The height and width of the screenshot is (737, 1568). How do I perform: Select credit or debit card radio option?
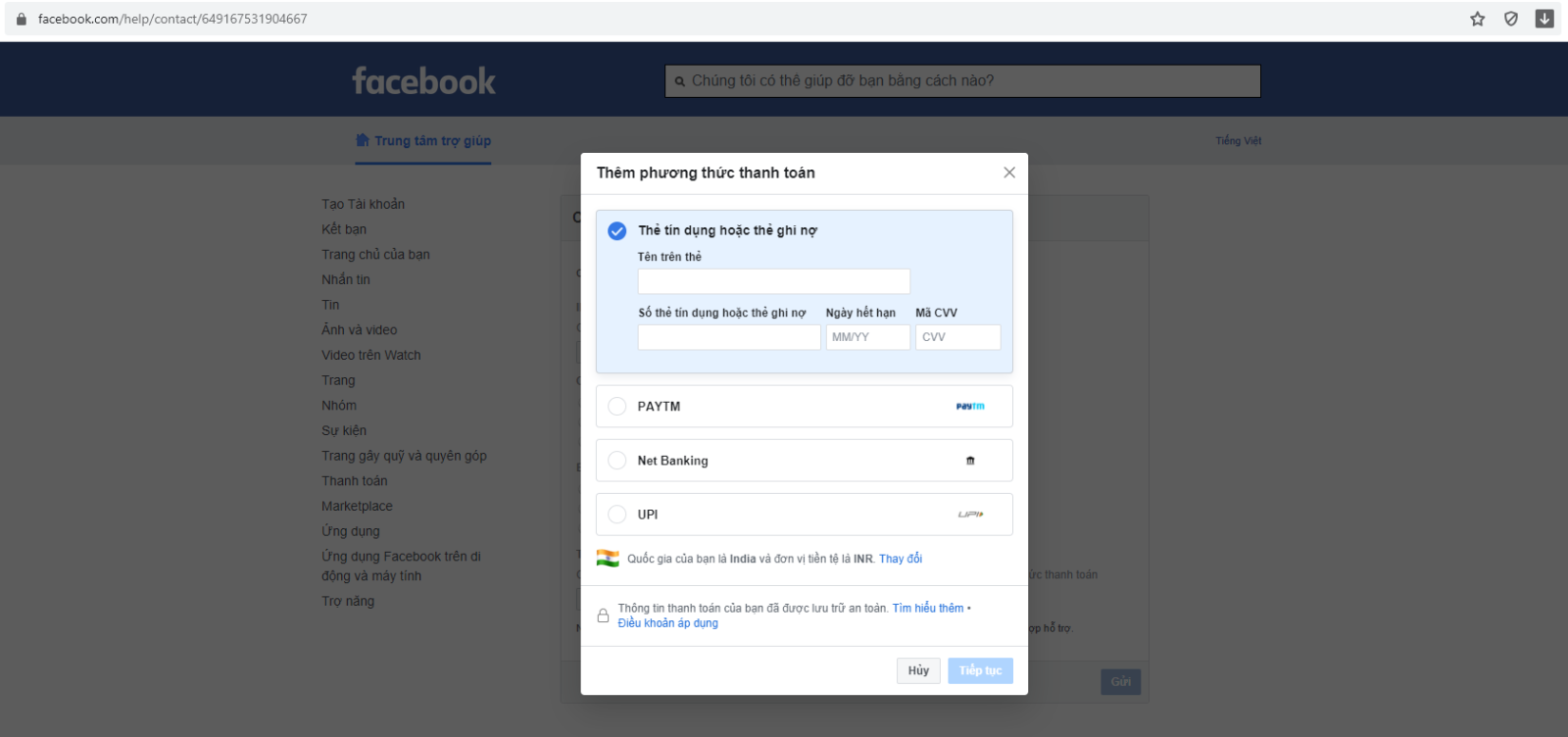click(617, 231)
